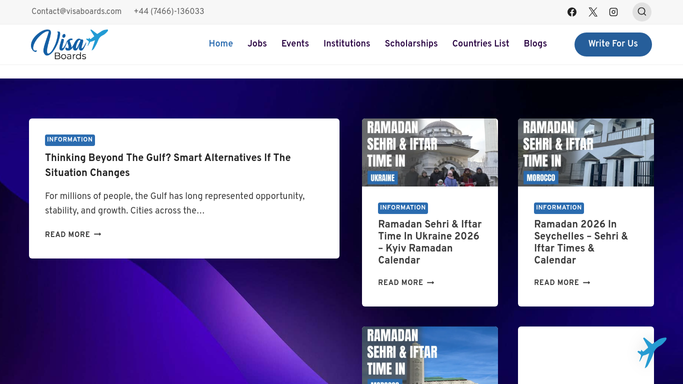The width and height of the screenshot is (683, 384).
Task: Open the Jobs menu item
Action: (257, 44)
